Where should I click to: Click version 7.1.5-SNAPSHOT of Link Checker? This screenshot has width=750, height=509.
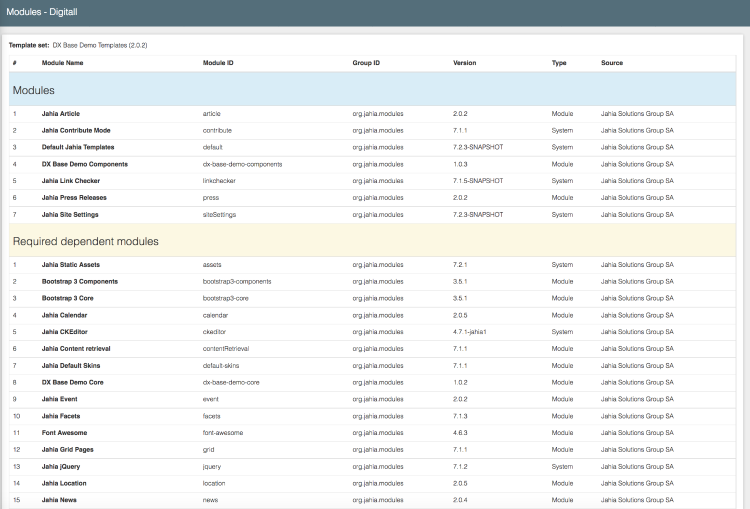(x=478, y=181)
